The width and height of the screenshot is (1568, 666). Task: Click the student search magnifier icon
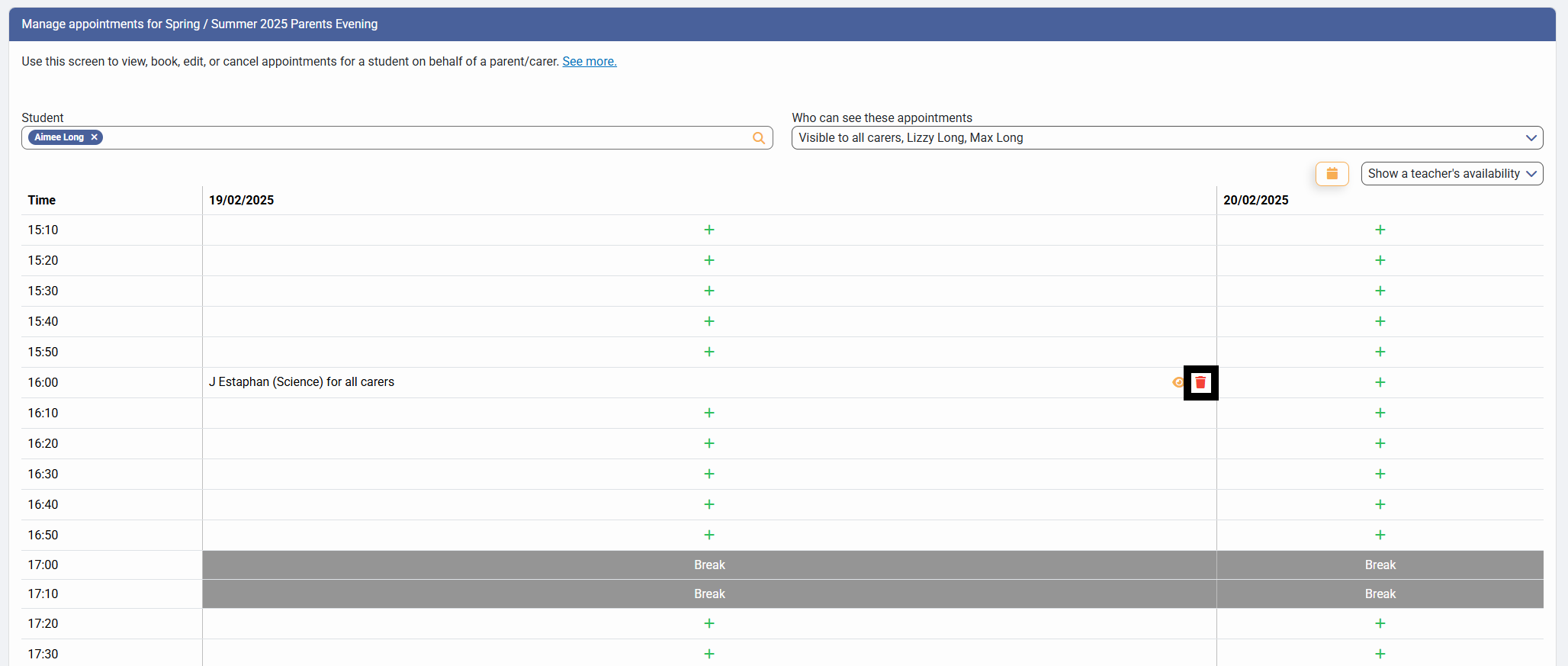758,138
